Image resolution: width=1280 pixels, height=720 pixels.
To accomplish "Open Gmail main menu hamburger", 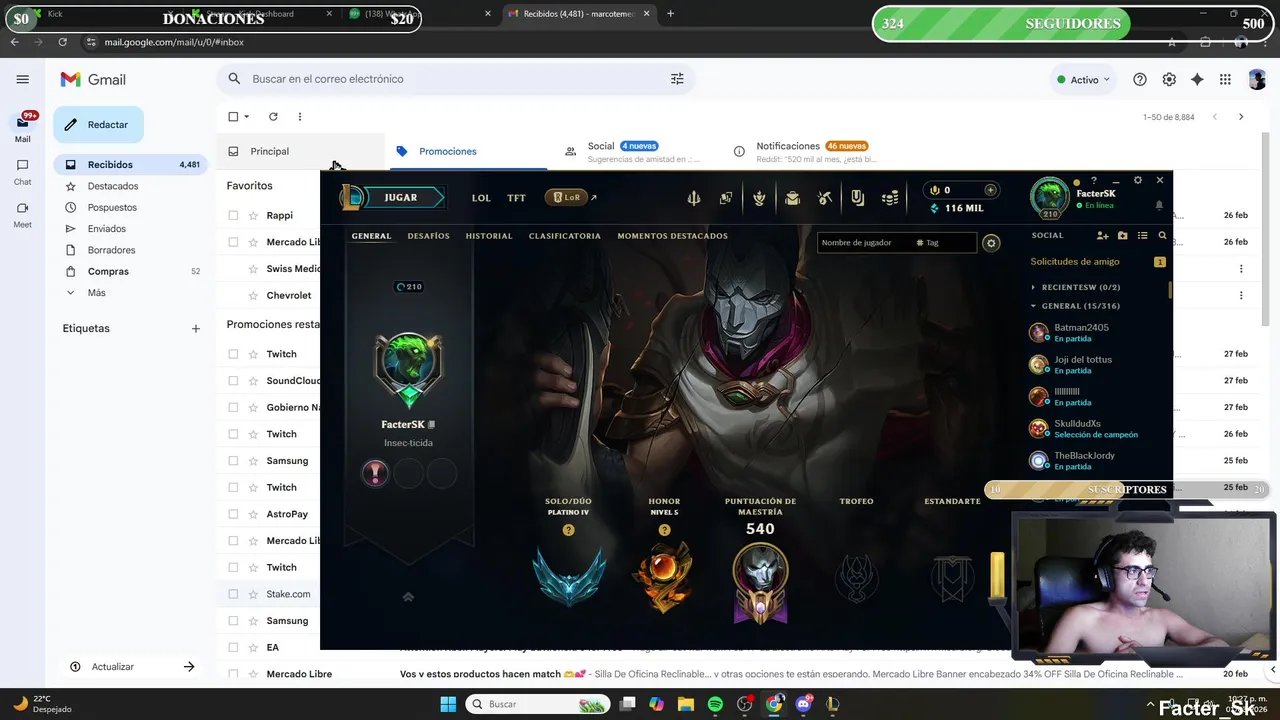I will coord(22,79).
